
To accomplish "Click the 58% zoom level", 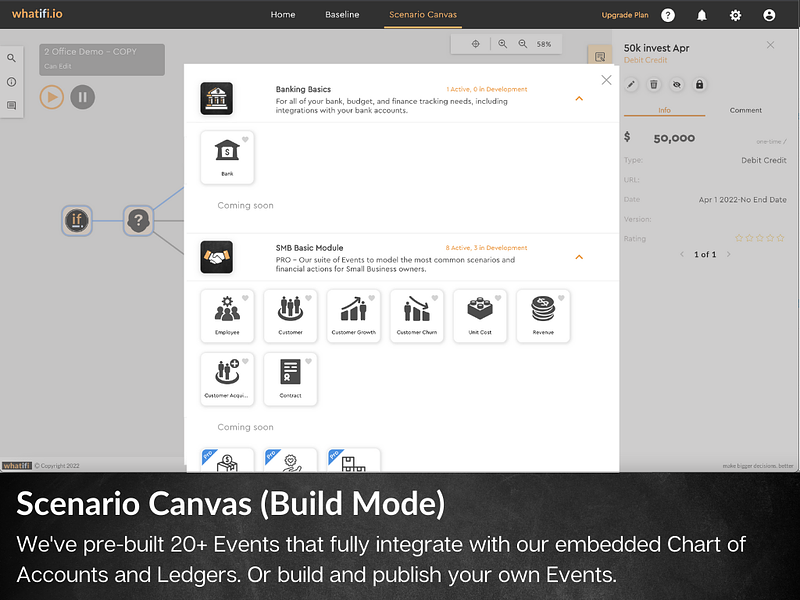I will 544,44.
